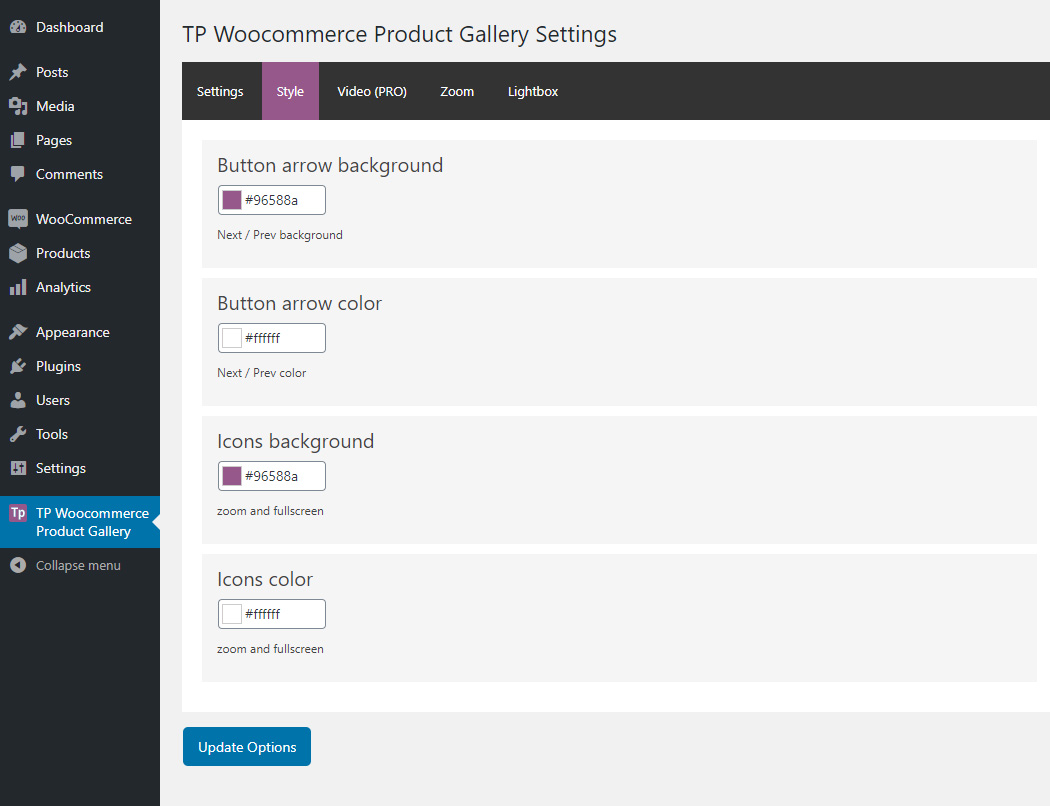Open the Tools menu link
Viewport: 1050px width, 806px height.
point(52,434)
